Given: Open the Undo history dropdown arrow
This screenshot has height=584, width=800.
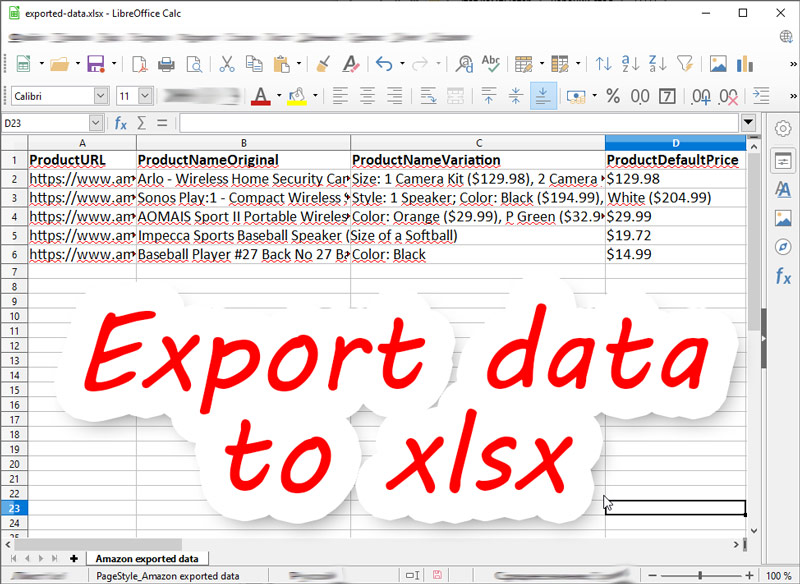Looking at the screenshot, I should (402, 64).
